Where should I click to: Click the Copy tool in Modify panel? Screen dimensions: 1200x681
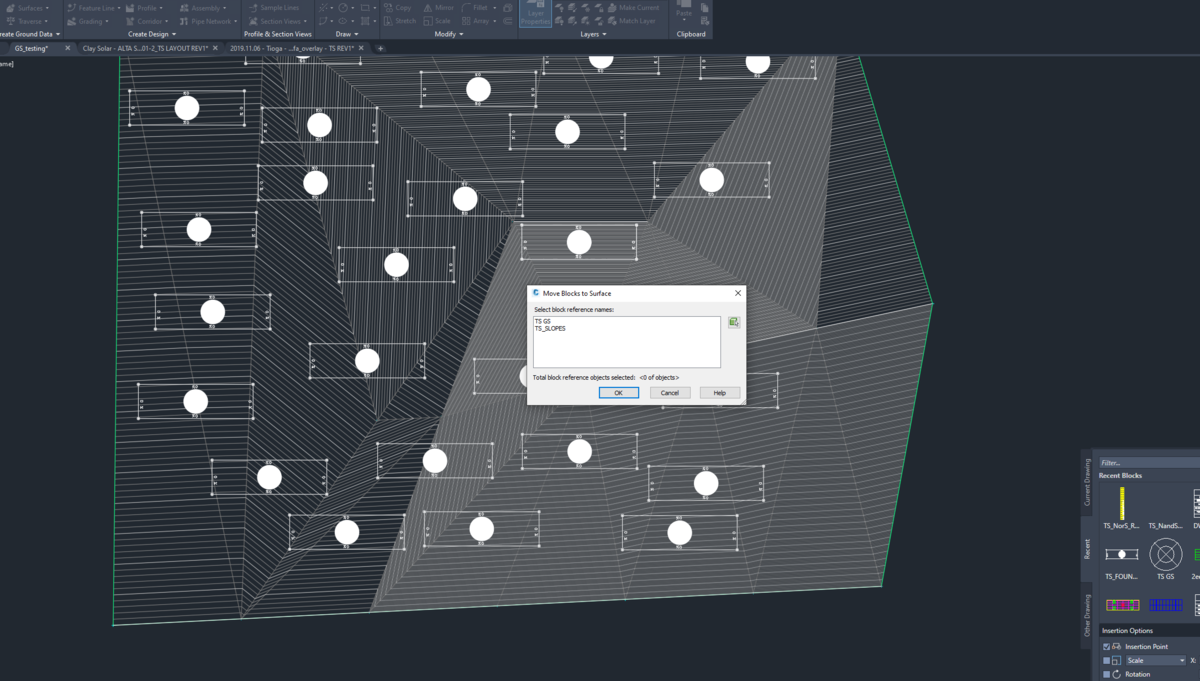[397, 8]
